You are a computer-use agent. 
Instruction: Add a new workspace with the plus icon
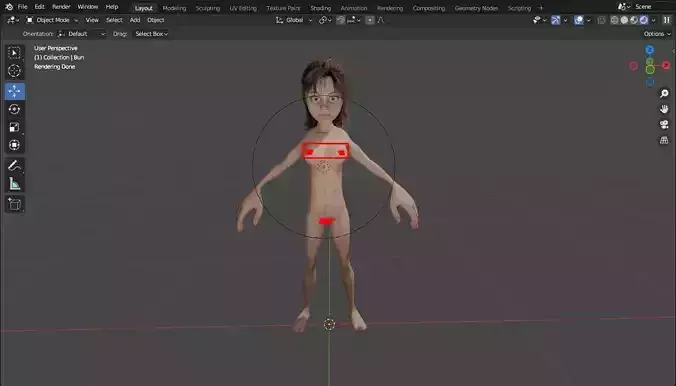pos(541,8)
